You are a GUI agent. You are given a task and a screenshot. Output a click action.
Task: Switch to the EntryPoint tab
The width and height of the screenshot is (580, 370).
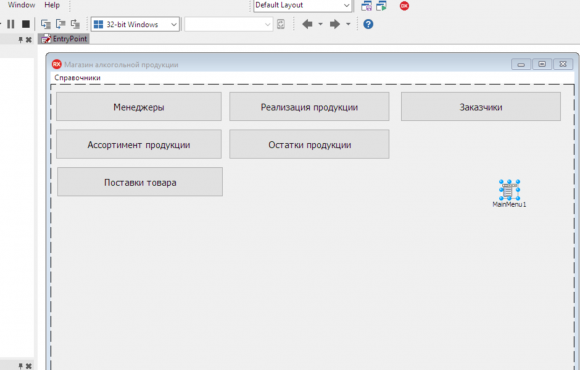pyautogui.click(x=64, y=39)
